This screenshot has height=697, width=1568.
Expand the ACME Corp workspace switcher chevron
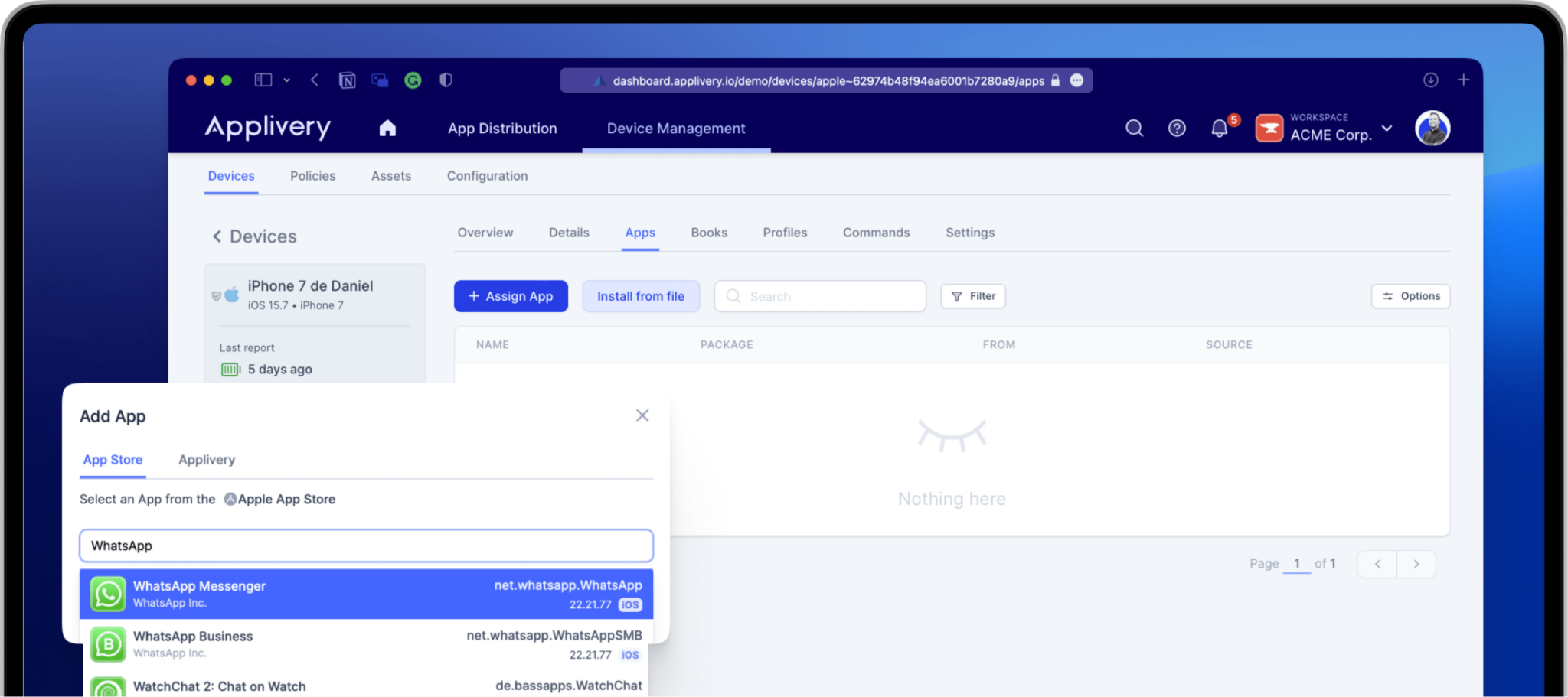pos(1388,129)
